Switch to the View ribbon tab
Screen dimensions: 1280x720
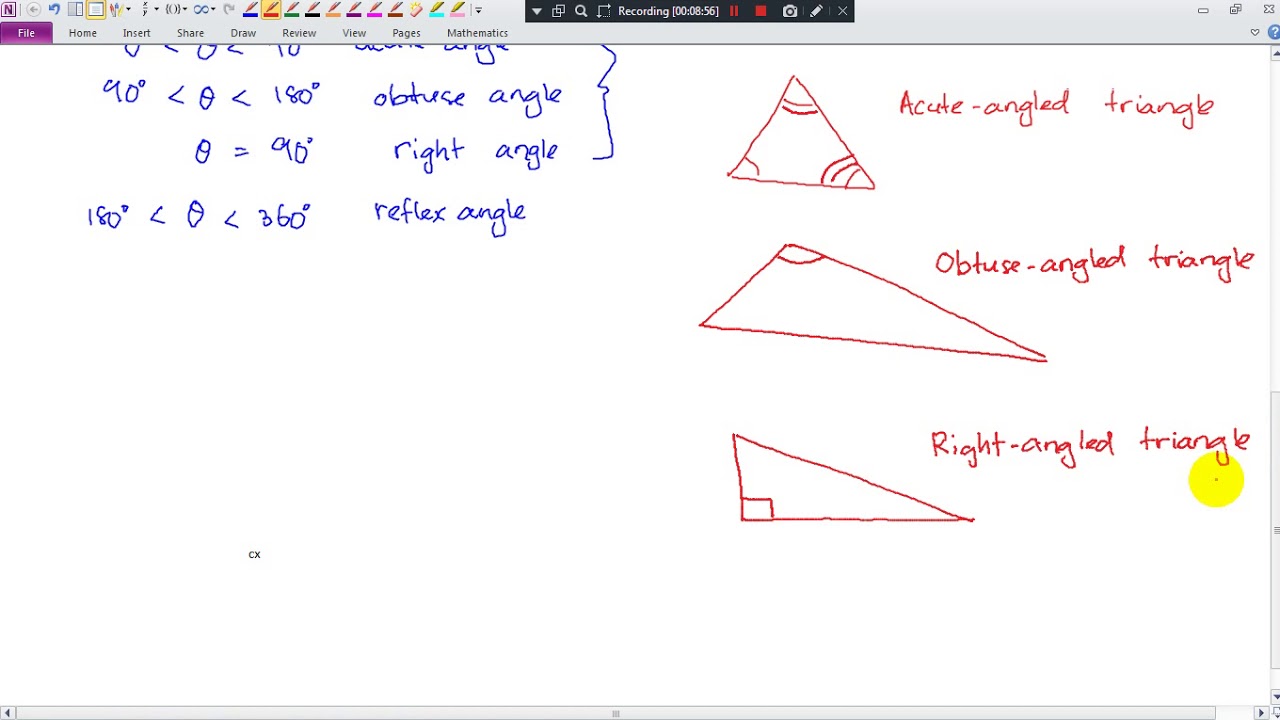point(354,33)
